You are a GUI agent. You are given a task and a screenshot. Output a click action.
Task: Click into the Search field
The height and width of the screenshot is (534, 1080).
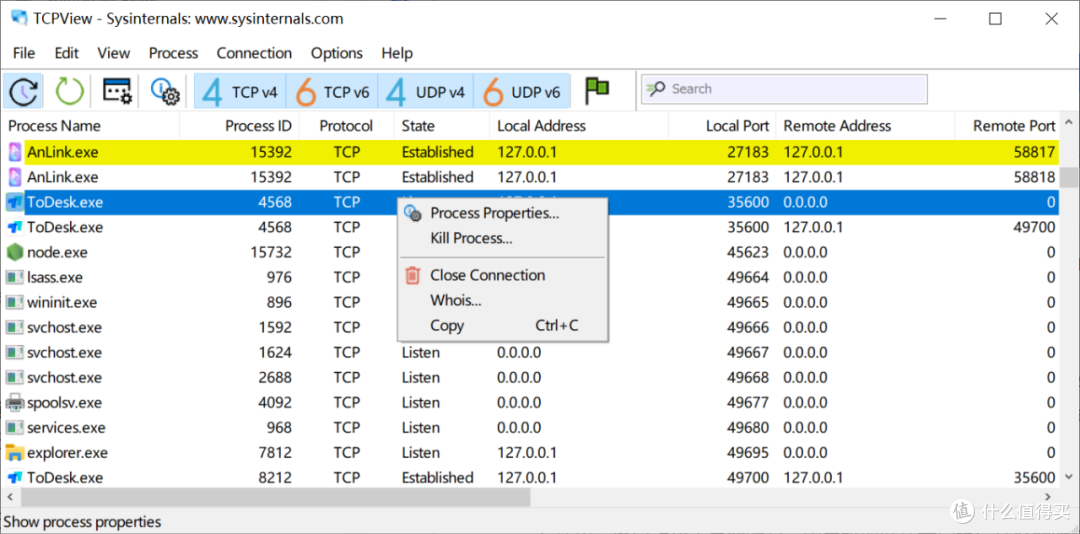coord(785,89)
